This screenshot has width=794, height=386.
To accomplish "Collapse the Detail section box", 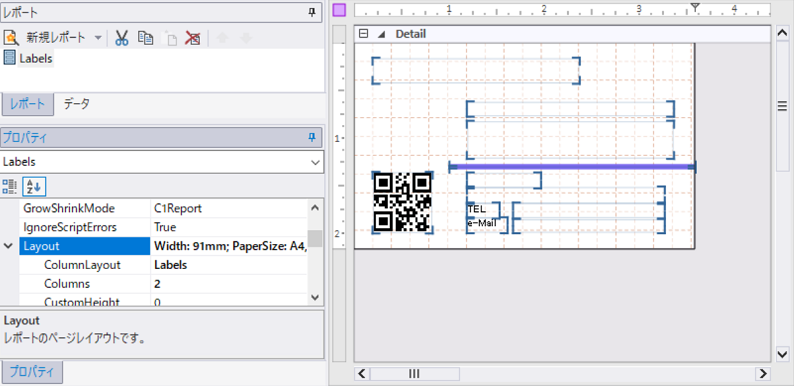I will [363, 34].
